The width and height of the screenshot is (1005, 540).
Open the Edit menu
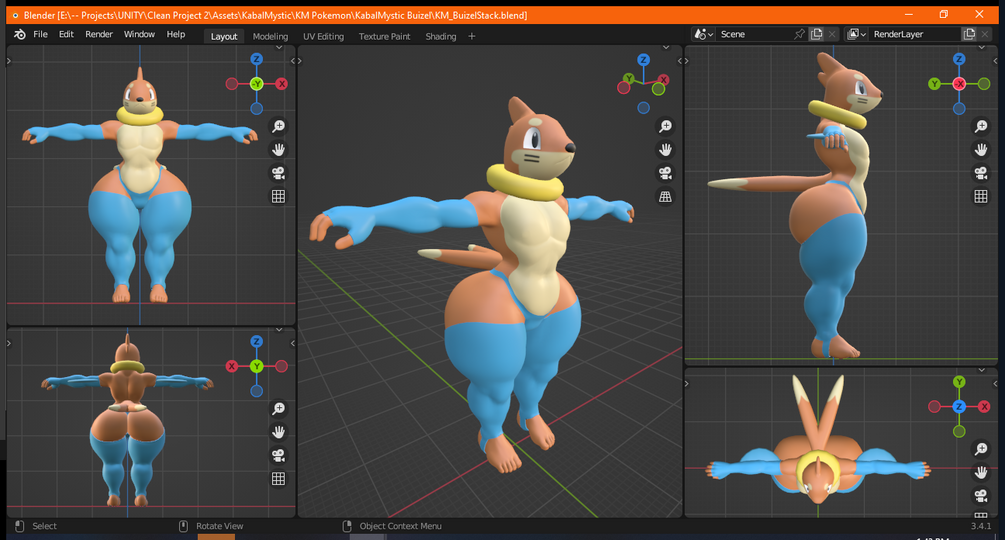66,35
